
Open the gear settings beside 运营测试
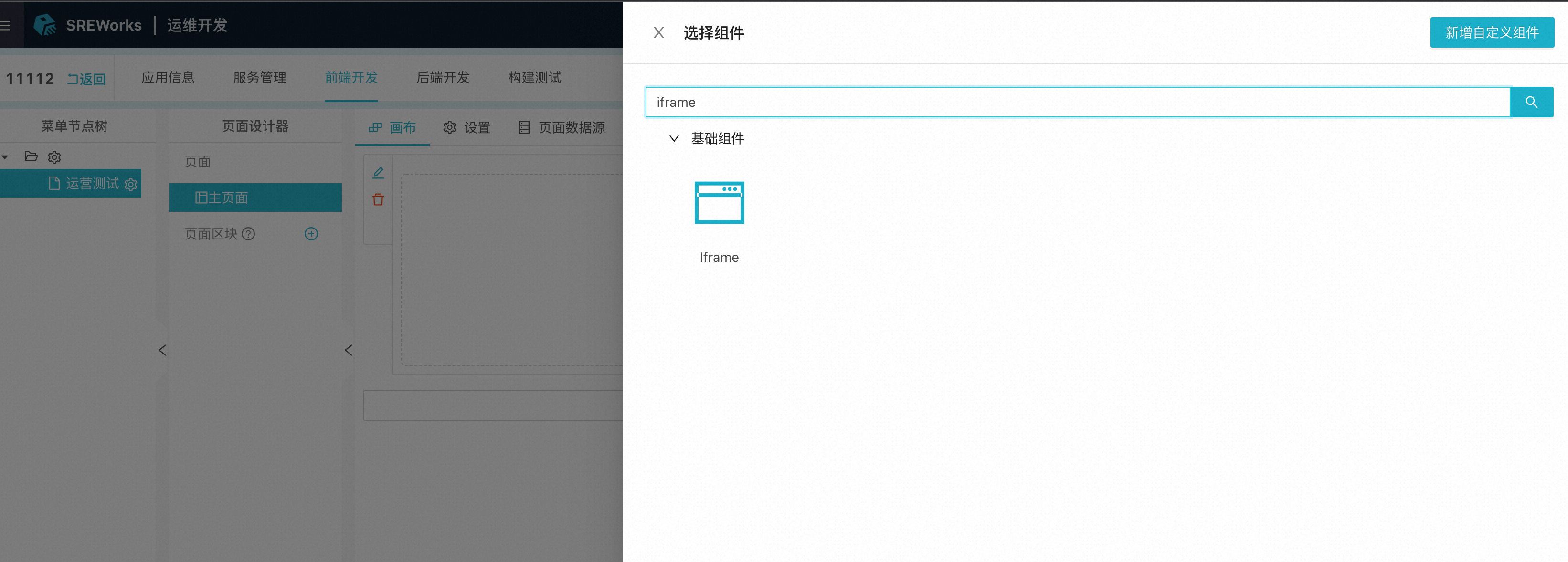tap(131, 184)
